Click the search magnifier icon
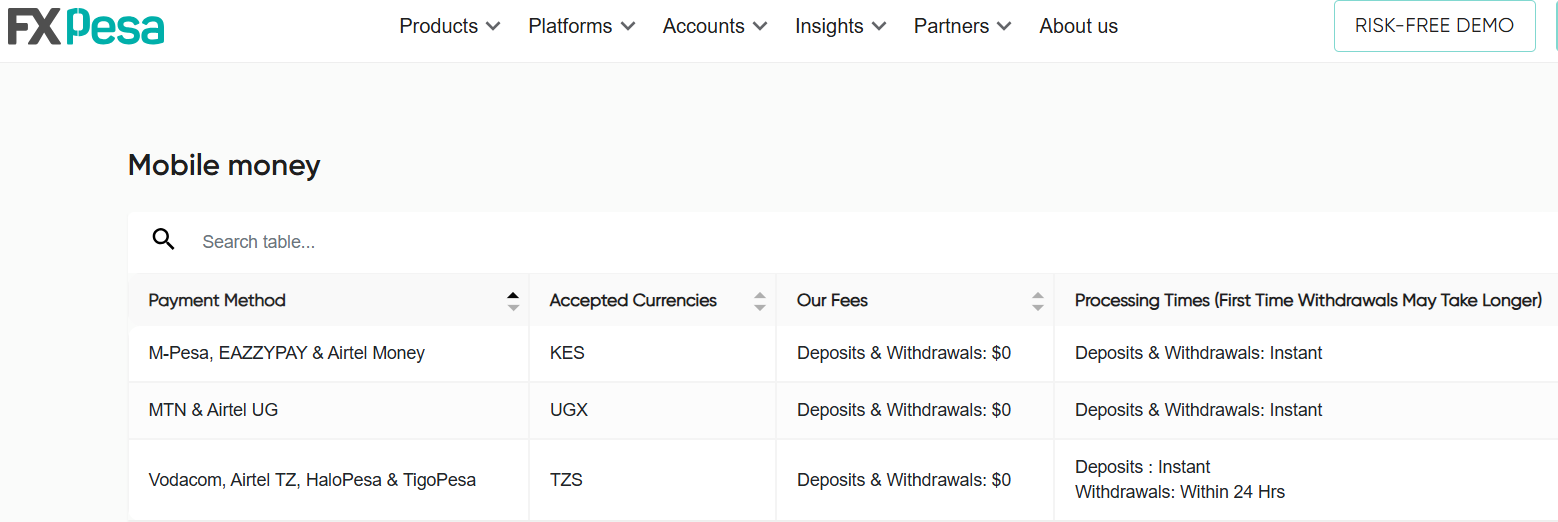 point(163,240)
